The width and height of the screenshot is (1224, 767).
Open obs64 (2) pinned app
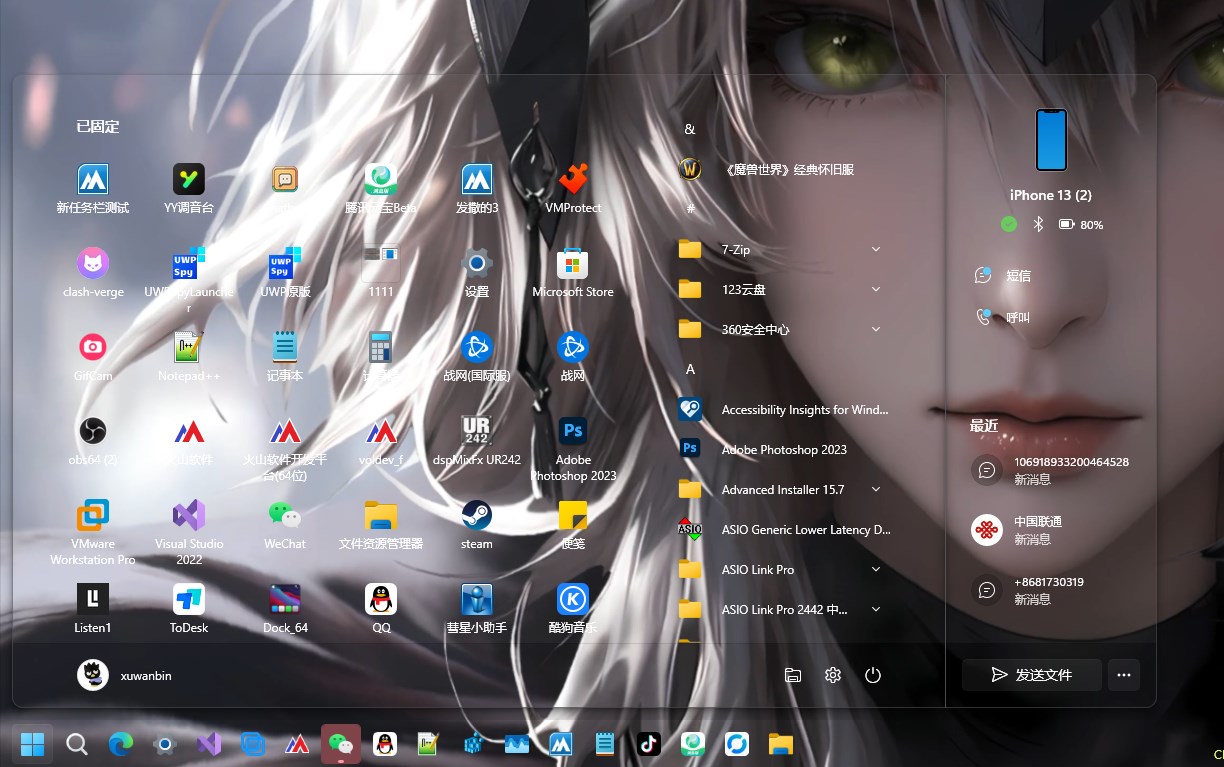(x=93, y=441)
